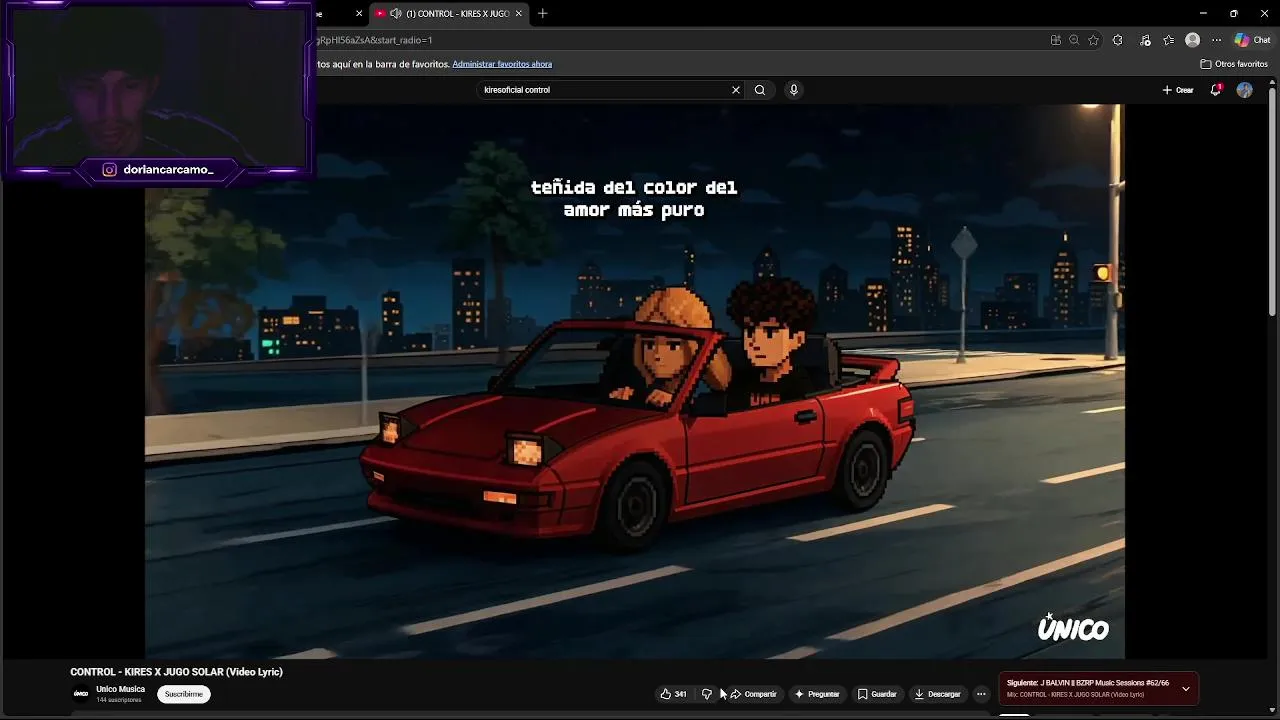This screenshot has width=1280, height=720.
Task: Open the Preguntar AI button
Action: click(817, 694)
